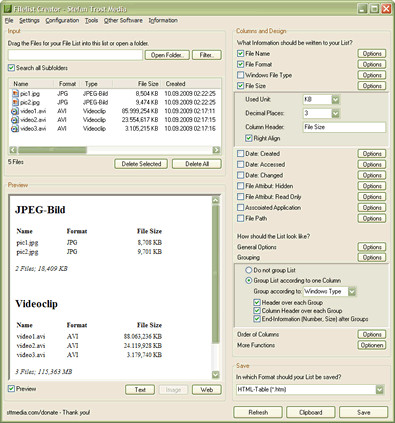Click the Open Folder button
The image size is (395, 423).
[167, 55]
